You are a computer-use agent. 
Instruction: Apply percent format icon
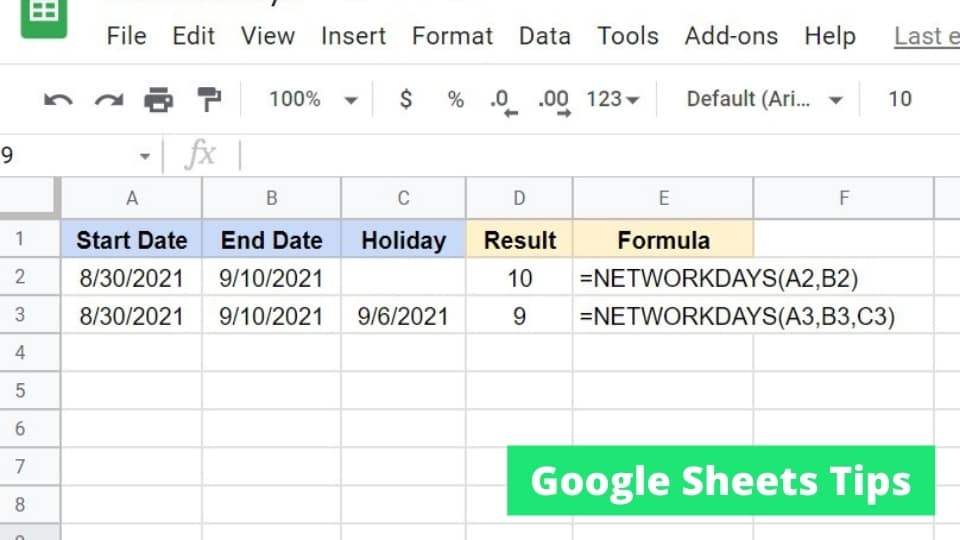(x=456, y=99)
